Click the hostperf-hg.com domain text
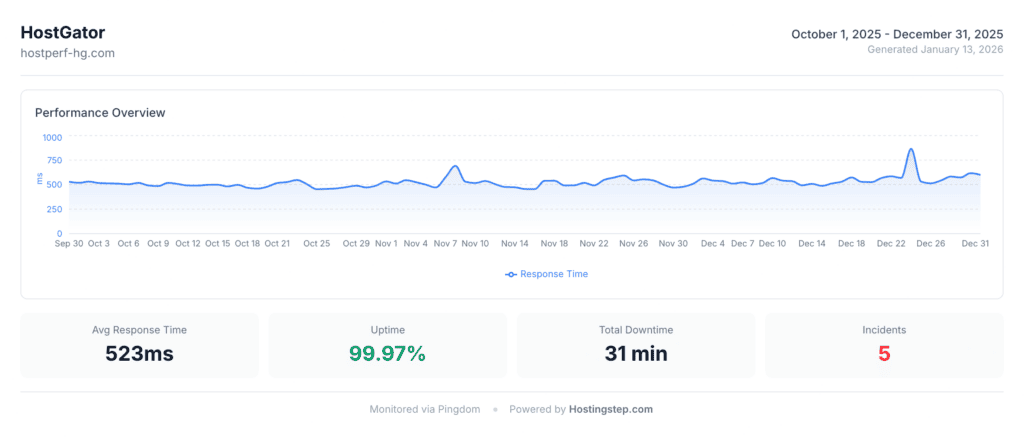This screenshot has height=440, width=1024. tap(68, 53)
